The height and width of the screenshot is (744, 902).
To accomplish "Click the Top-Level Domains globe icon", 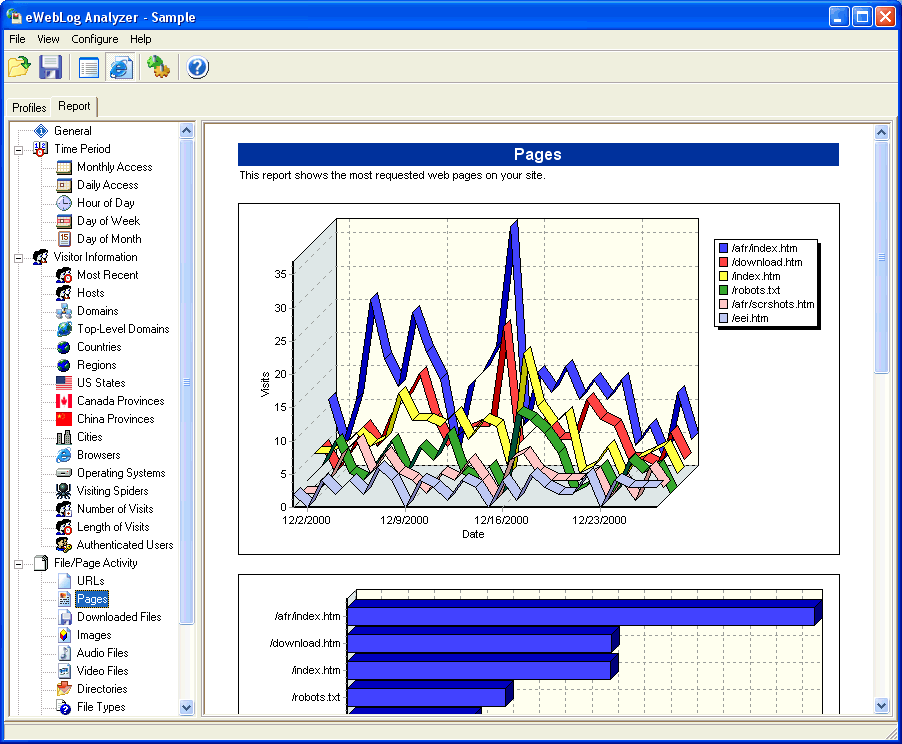I will [x=64, y=329].
